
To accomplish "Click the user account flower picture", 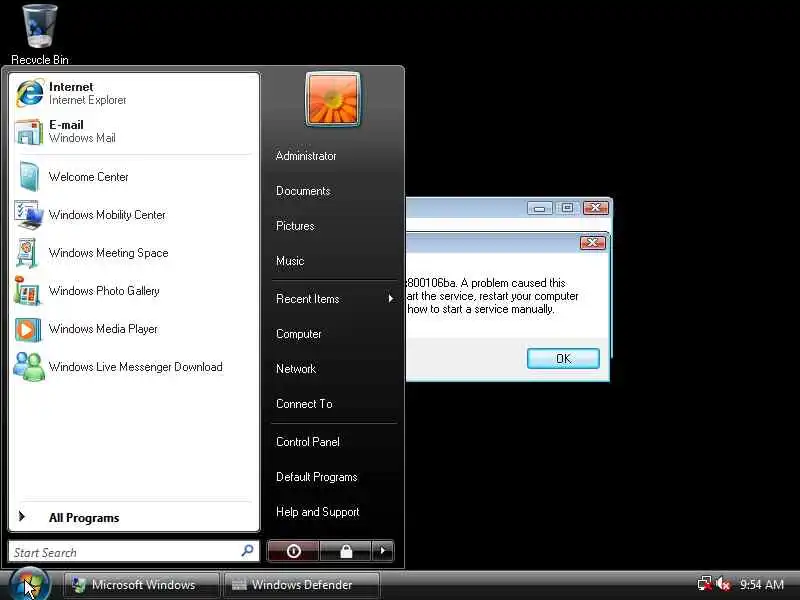I will point(333,99).
